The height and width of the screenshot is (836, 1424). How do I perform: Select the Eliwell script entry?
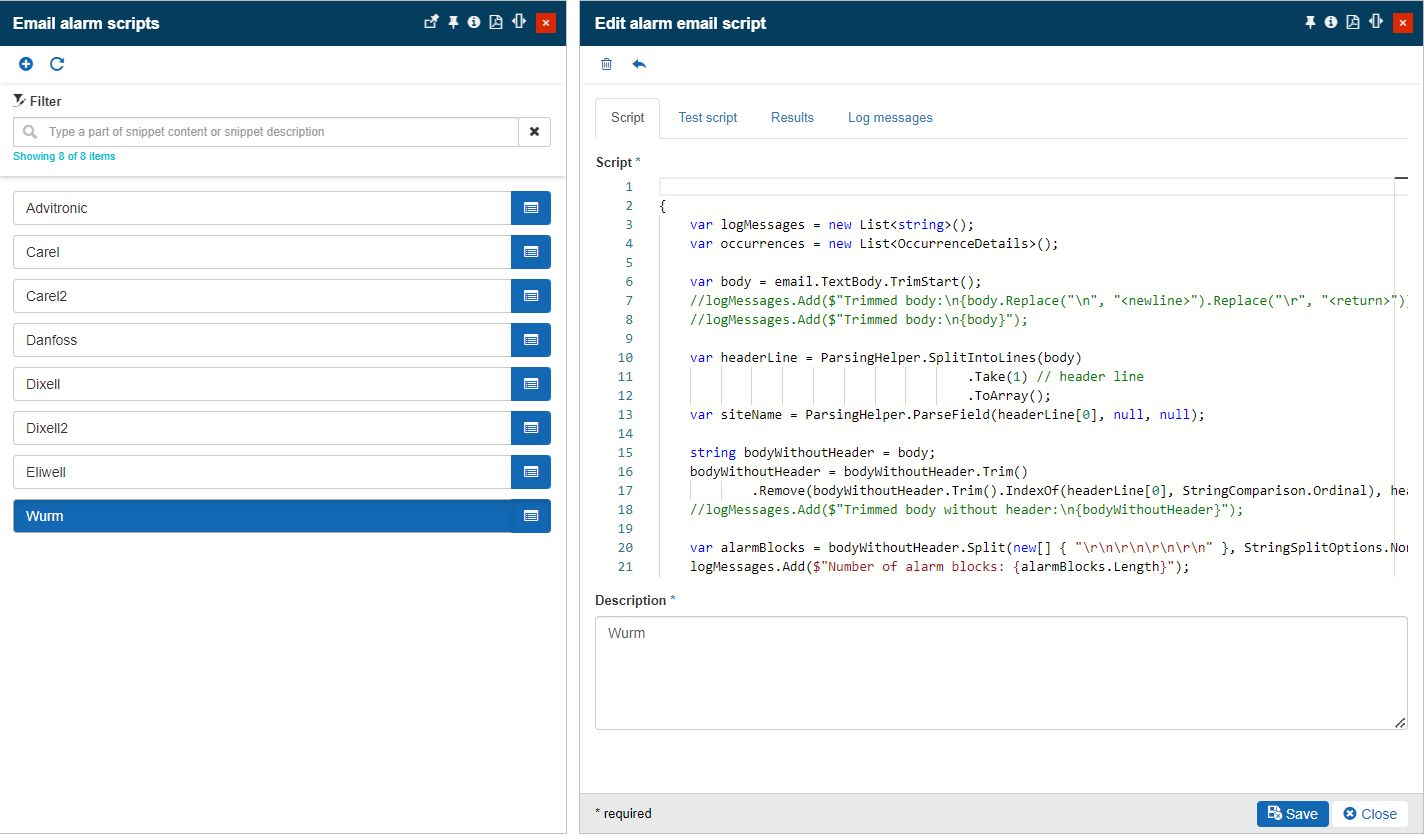(262, 472)
